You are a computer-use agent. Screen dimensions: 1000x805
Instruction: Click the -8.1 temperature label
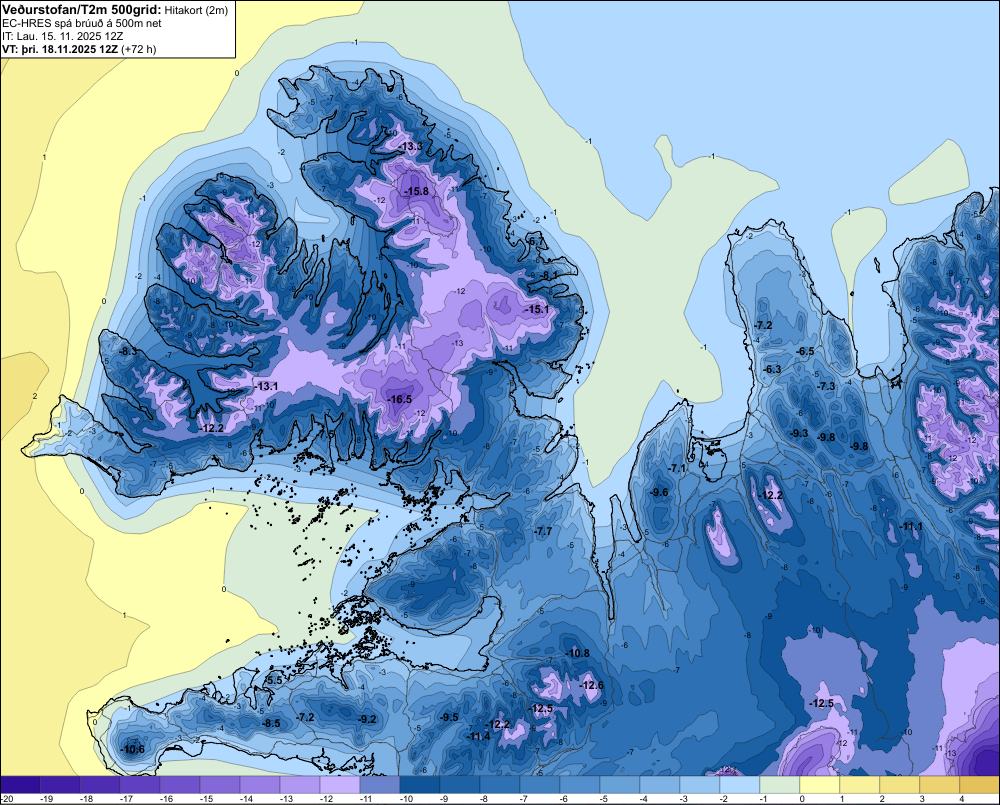tap(550, 276)
